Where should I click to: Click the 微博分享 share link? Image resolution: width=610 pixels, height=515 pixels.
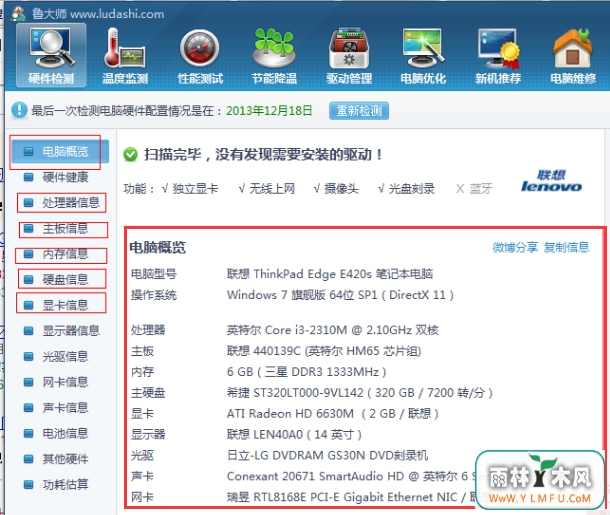(x=515, y=247)
